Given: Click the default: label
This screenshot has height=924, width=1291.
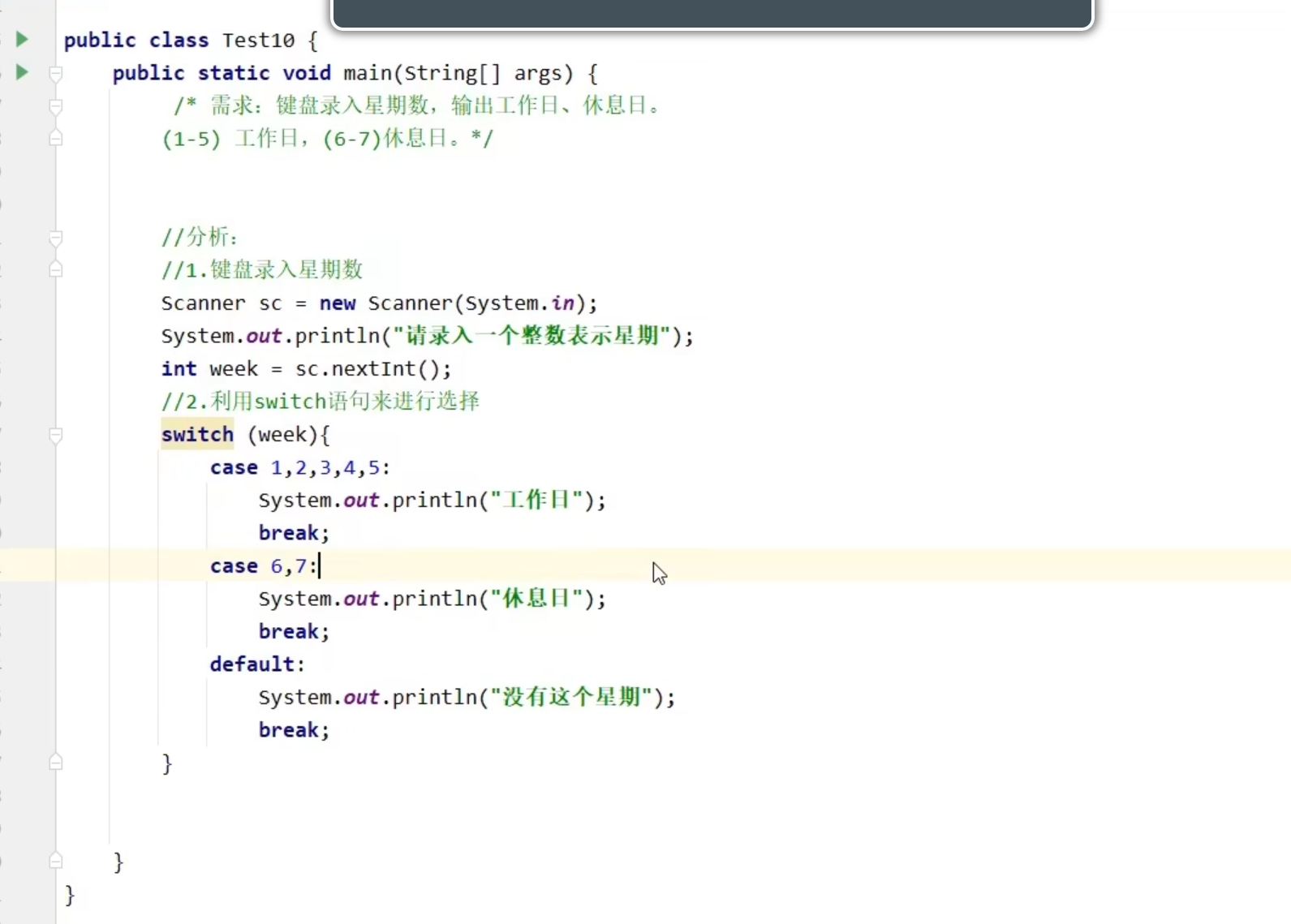Looking at the screenshot, I should [257, 664].
